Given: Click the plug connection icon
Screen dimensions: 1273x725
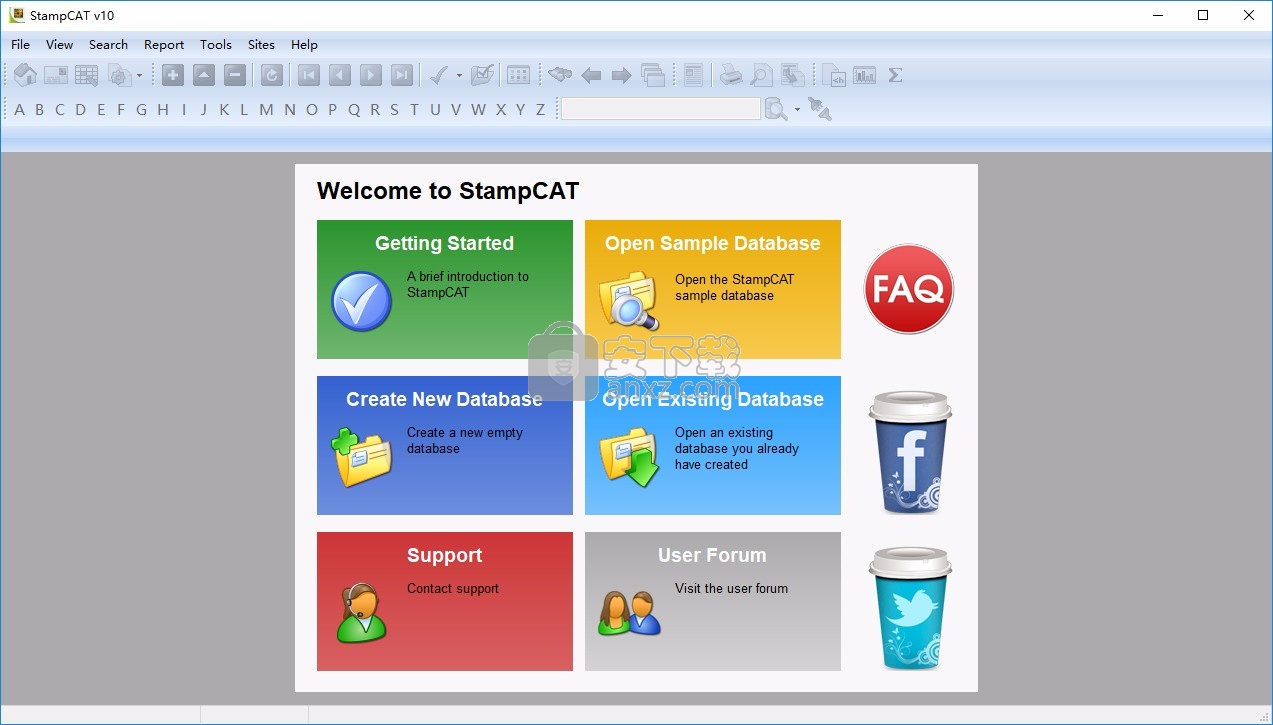Looking at the screenshot, I should (820, 109).
